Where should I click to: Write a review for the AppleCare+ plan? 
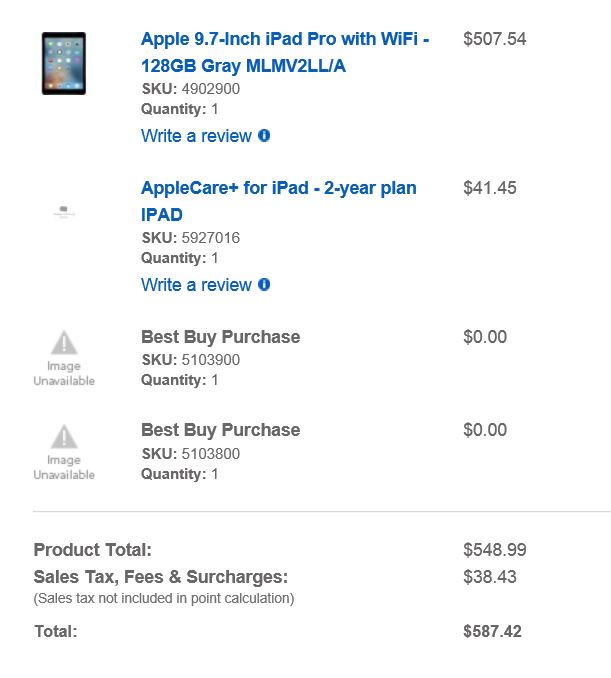pyautogui.click(x=196, y=285)
